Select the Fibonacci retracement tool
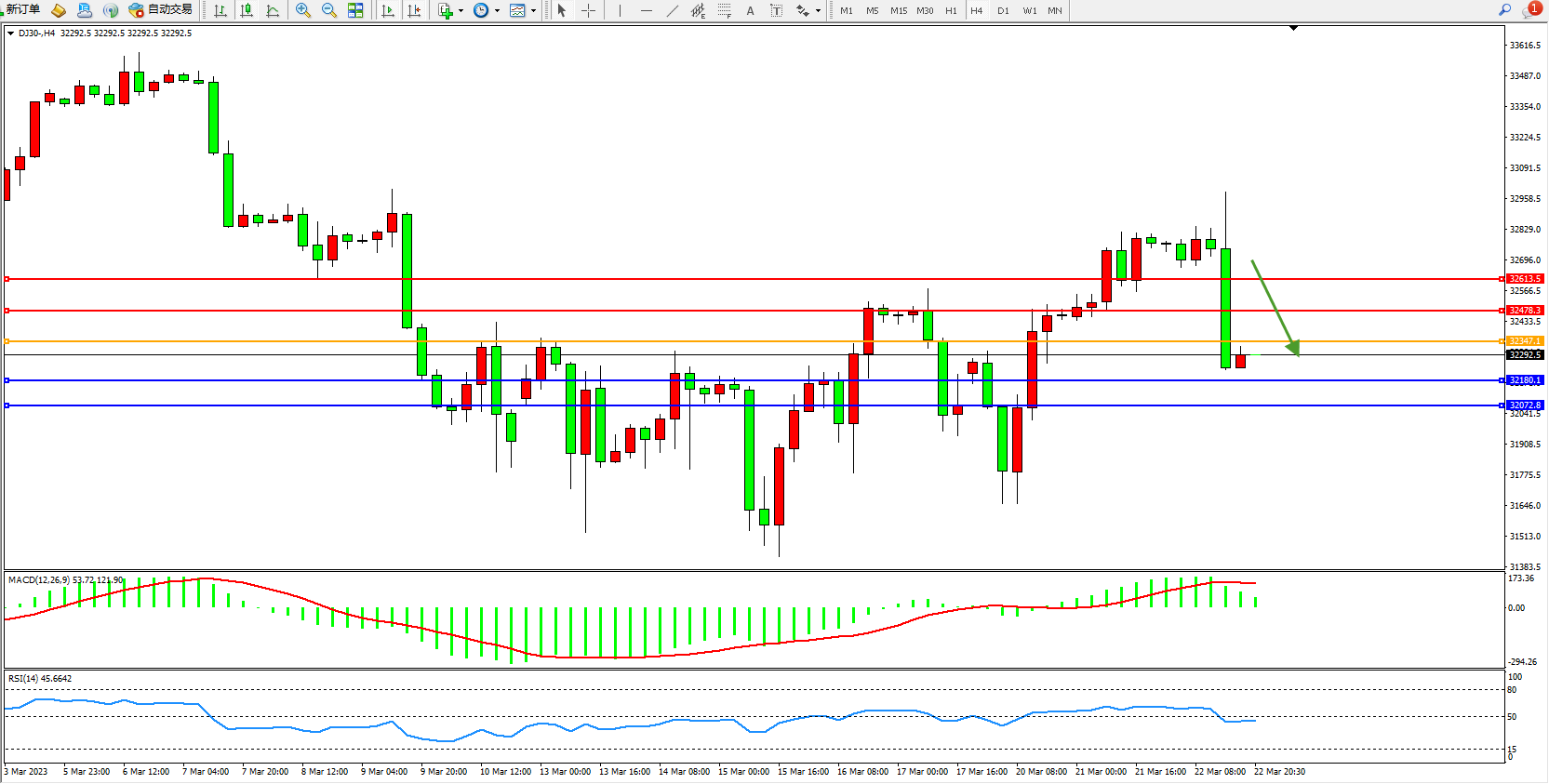The height and width of the screenshot is (784, 1549). coord(724,11)
